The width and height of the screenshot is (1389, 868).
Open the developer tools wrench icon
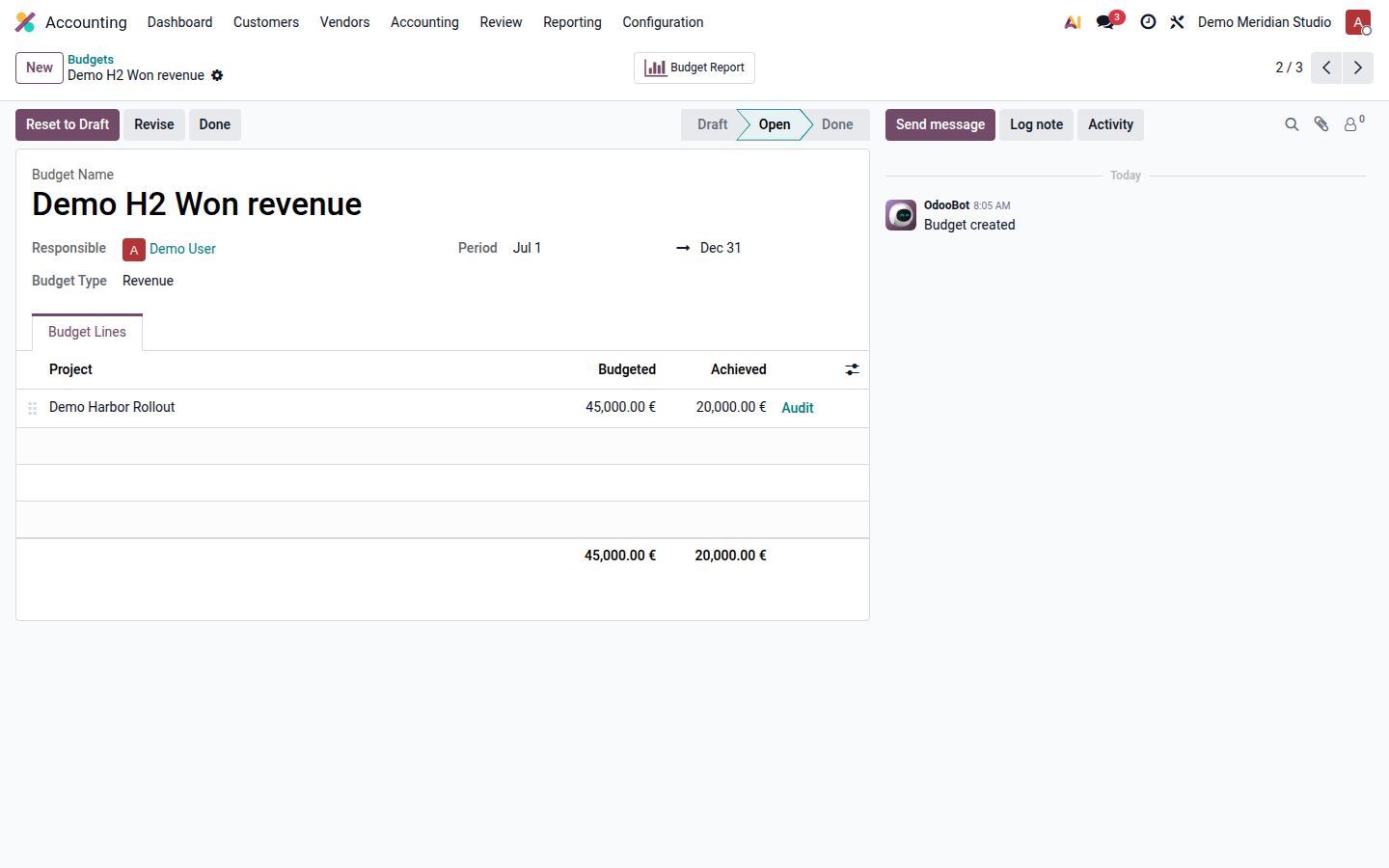(x=1177, y=22)
